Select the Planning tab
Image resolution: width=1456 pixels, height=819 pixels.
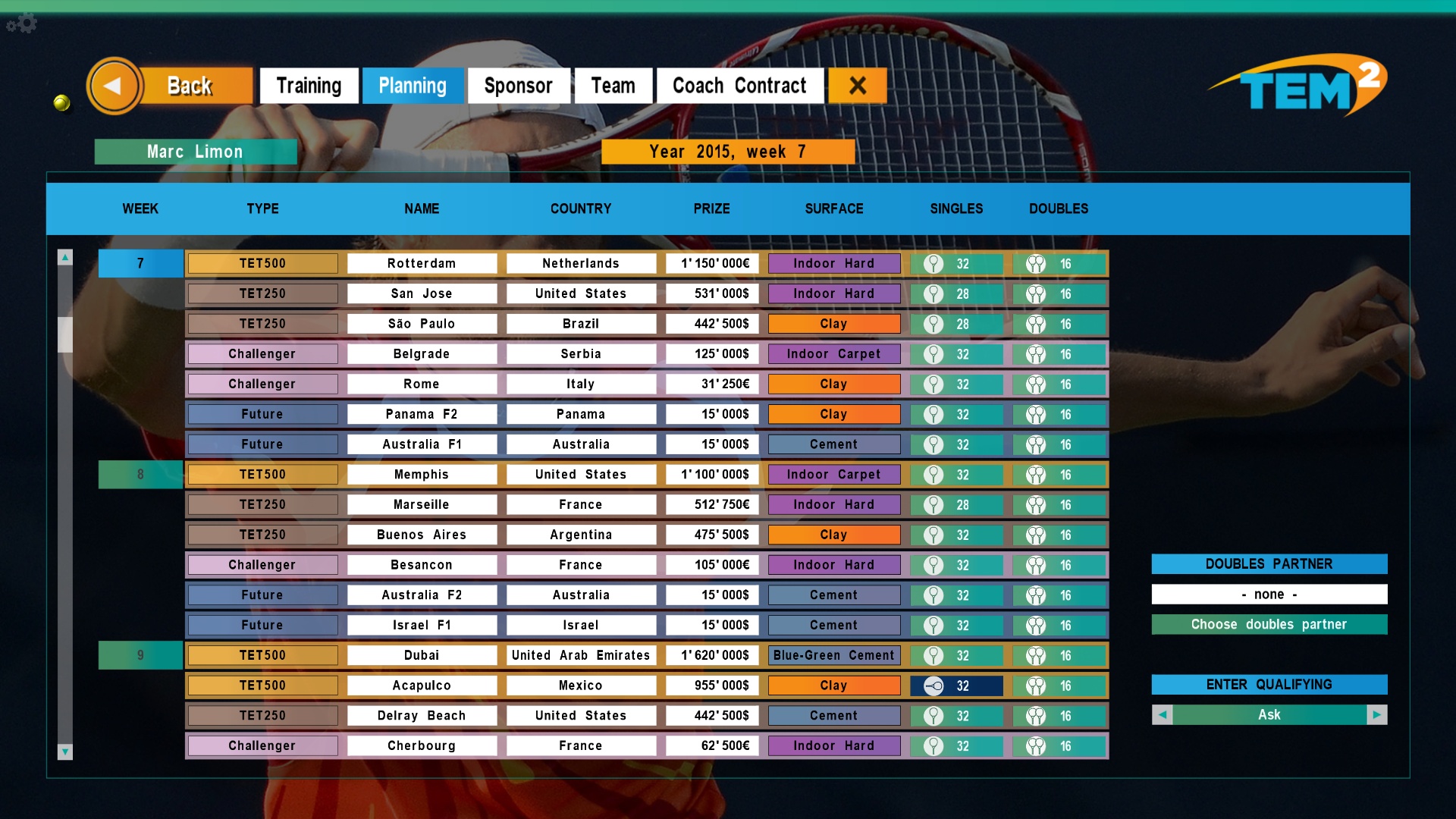point(412,86)
